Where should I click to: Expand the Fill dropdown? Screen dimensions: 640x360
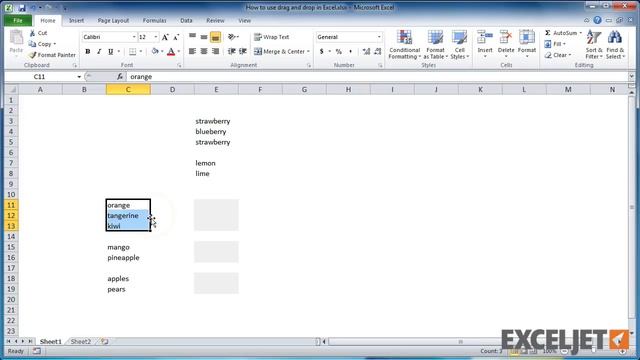click(x=564, y=44)
